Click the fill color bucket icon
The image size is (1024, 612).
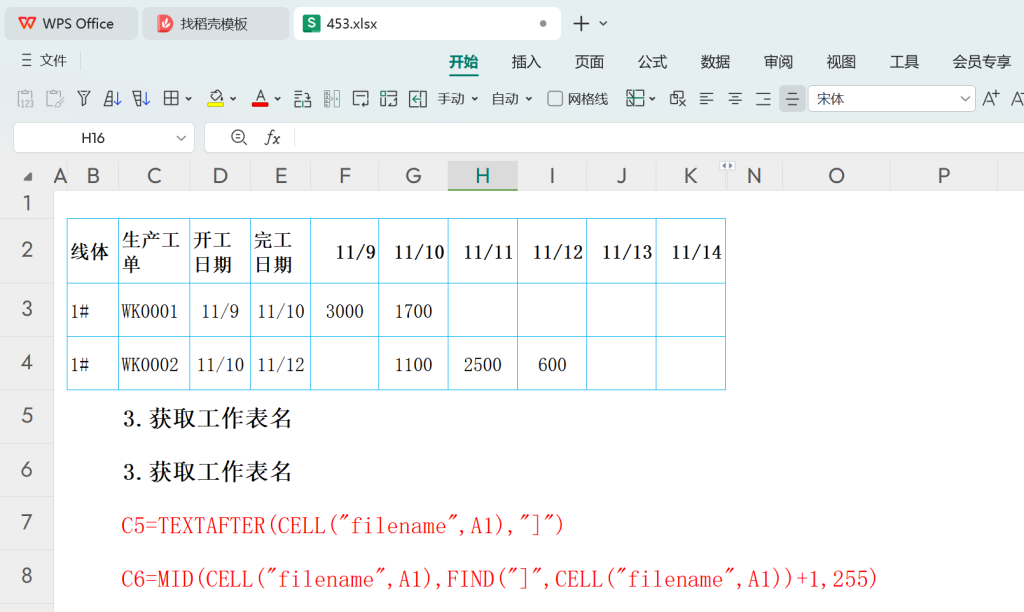click(216, 99)
